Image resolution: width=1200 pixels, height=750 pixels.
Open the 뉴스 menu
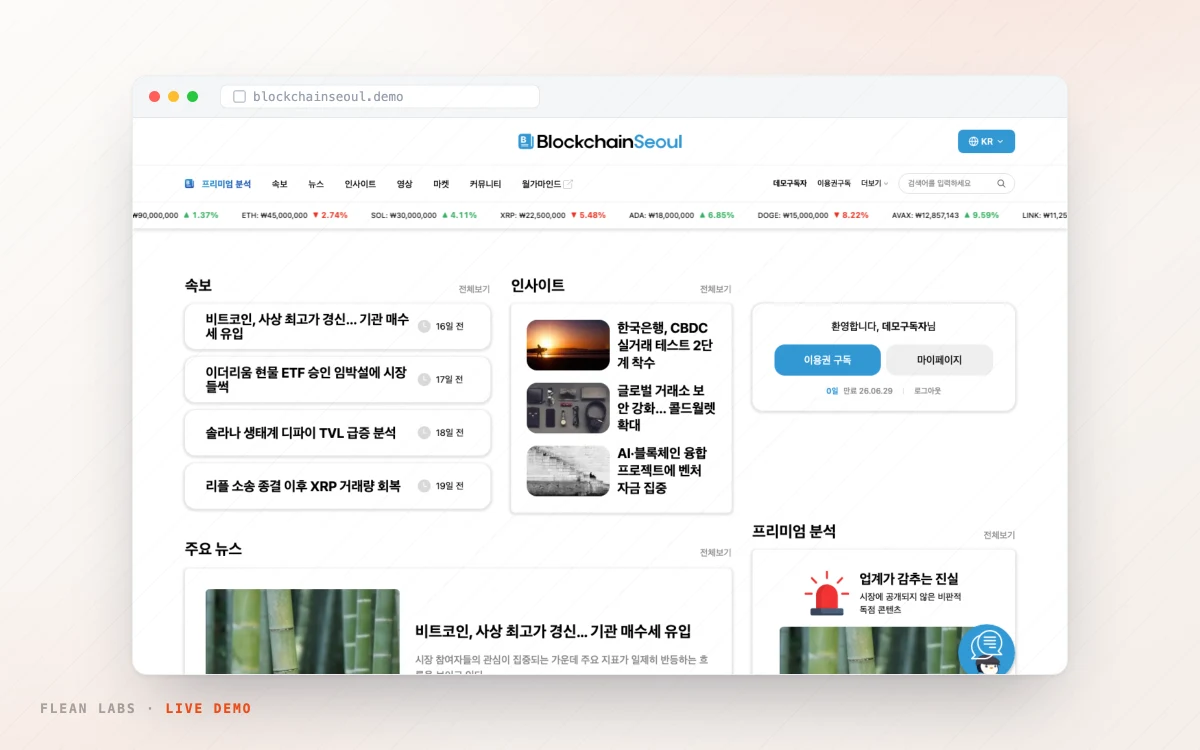[x=316, y=184]
